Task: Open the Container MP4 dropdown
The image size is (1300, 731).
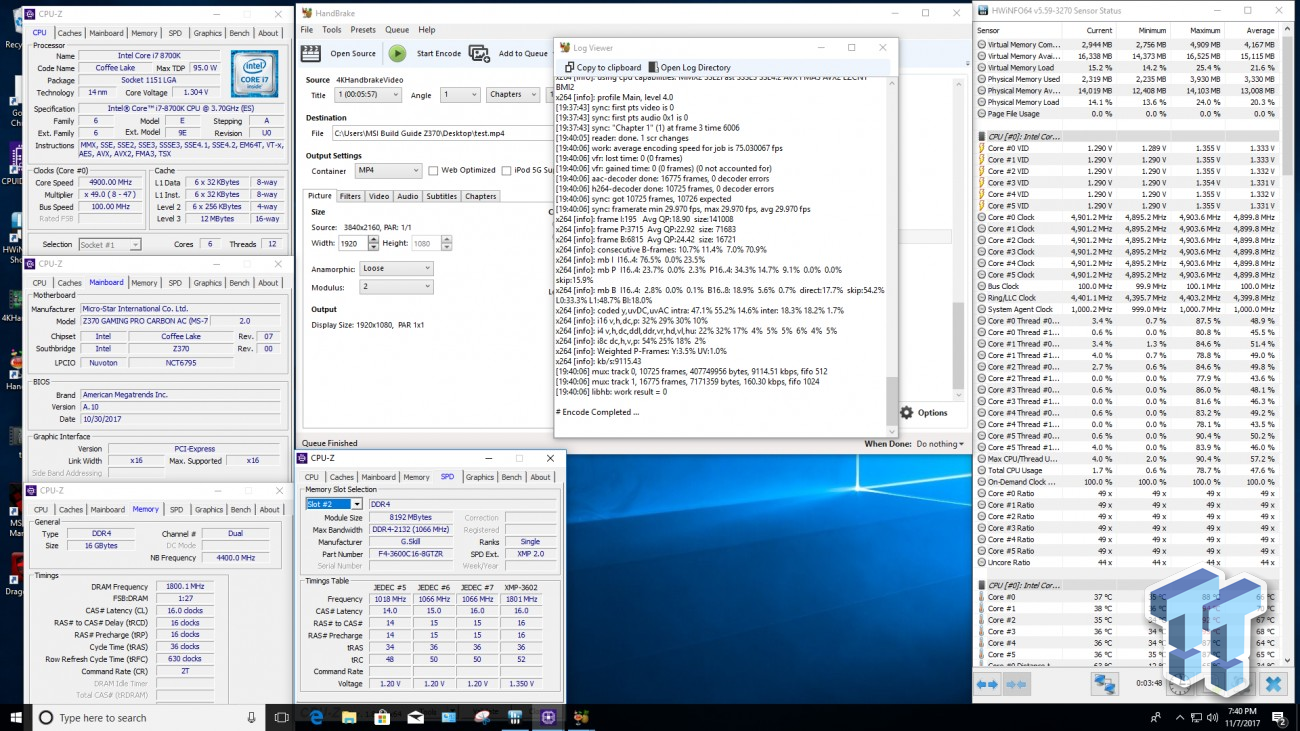Action: pyautogui.click(x=388, y=171)
